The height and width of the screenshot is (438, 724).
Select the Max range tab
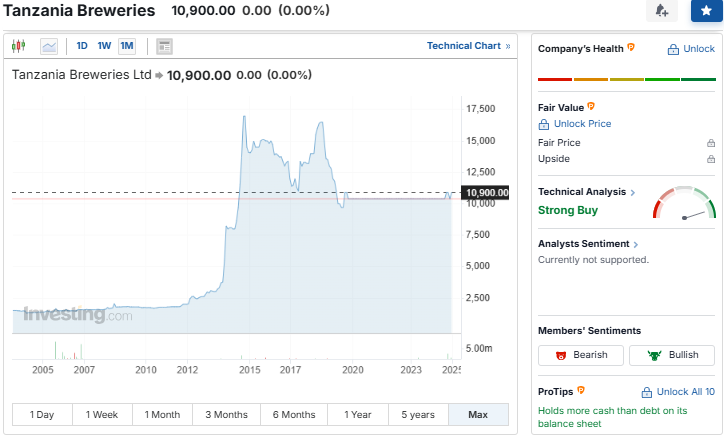[478, 414]
